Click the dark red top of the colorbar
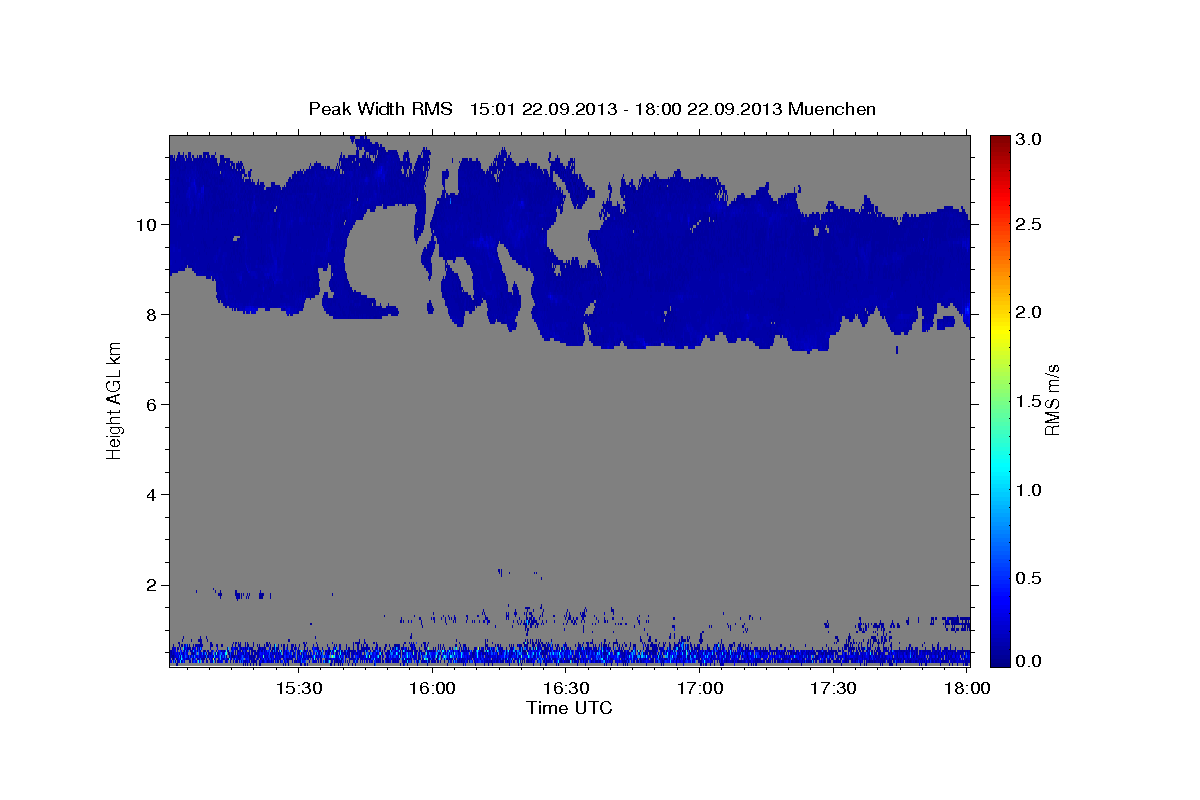 pyautogui.click(x=1000, y=142)
